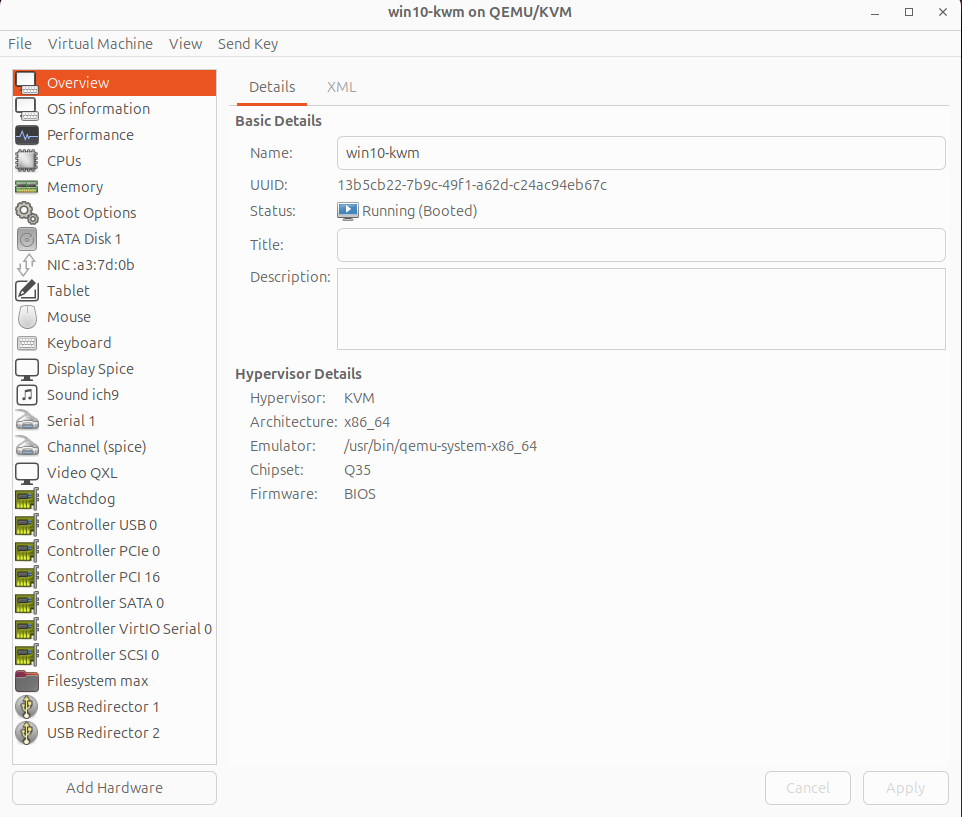This screenshot has width=962, height=817.
Task: Click the Apply button
Action: click(905, 787)
